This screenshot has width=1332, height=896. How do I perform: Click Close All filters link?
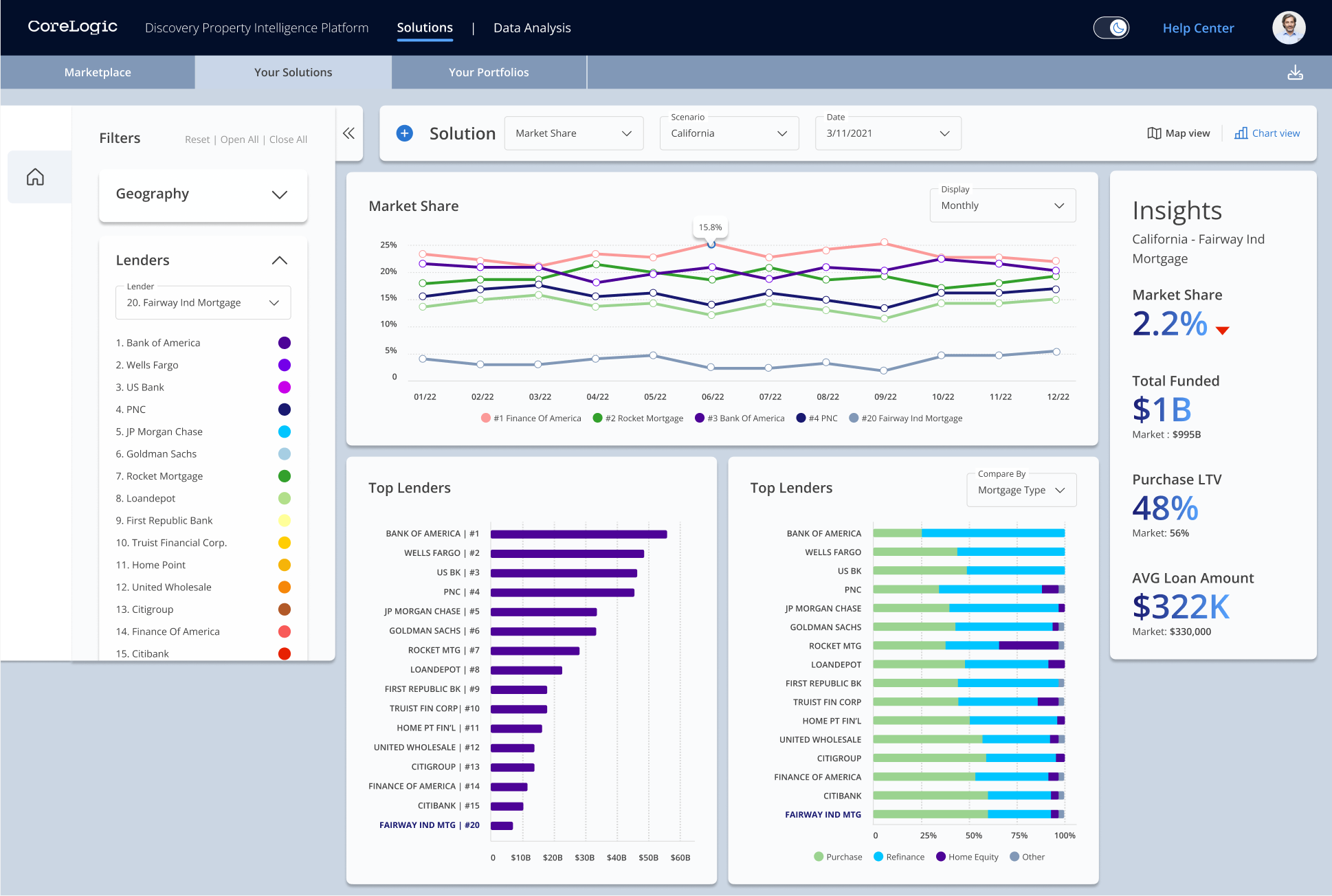tap(288, 139)
